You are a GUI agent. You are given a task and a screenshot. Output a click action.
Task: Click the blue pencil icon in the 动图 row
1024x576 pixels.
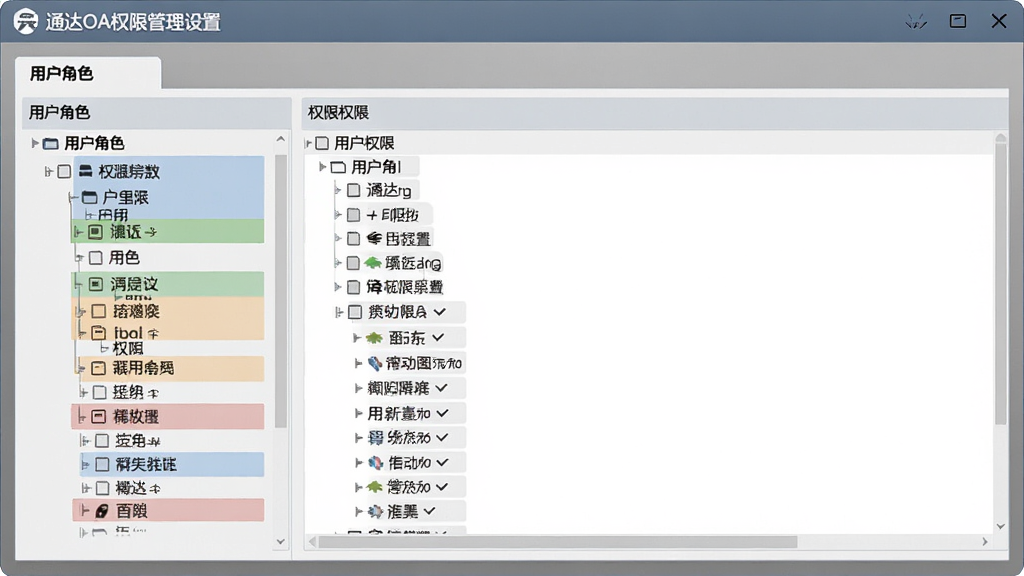point(375,363)
